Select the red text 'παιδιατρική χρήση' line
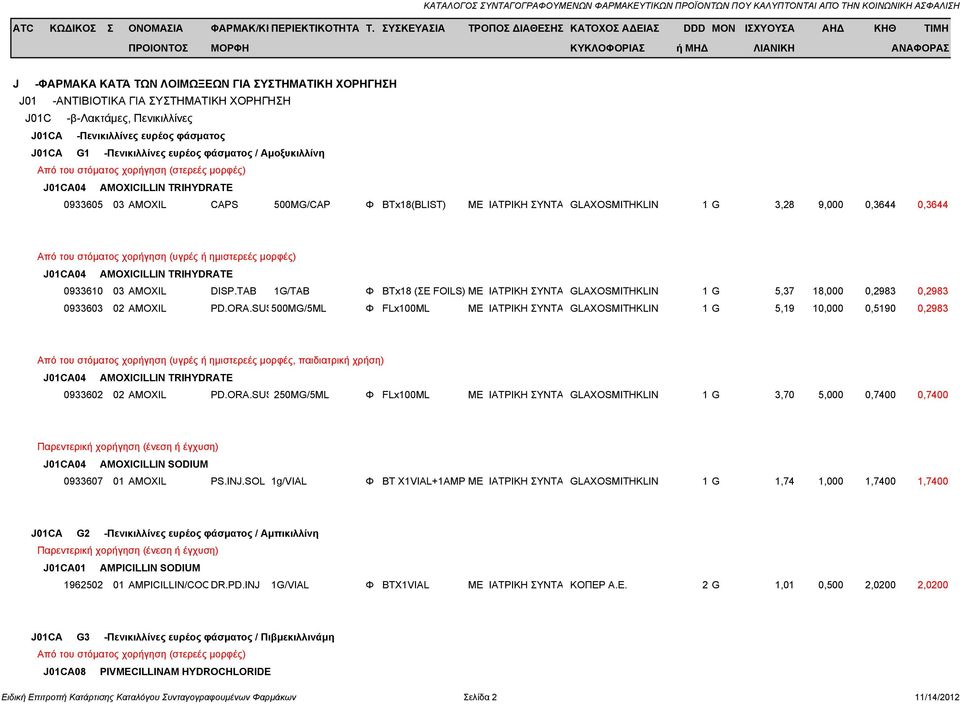960x704 pixels. [211, 361]
